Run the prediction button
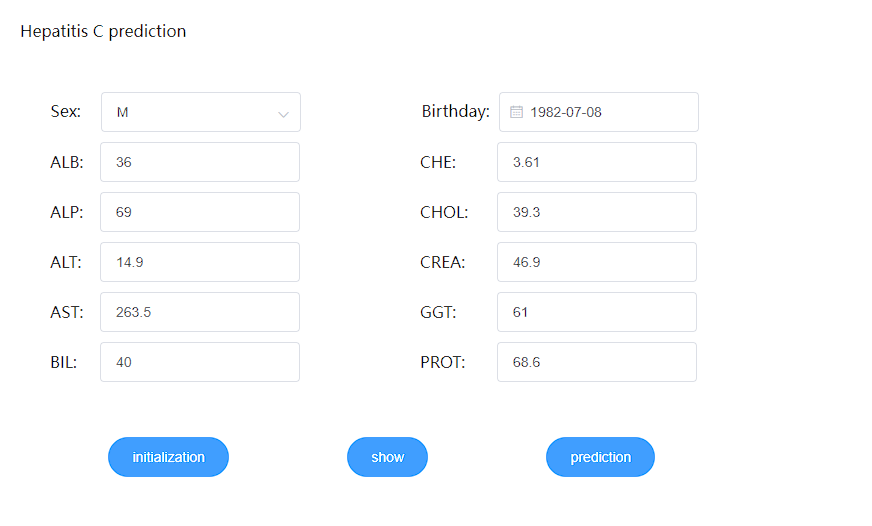The height and width of the screenshot is (526, 872). [x=600, y=457]
